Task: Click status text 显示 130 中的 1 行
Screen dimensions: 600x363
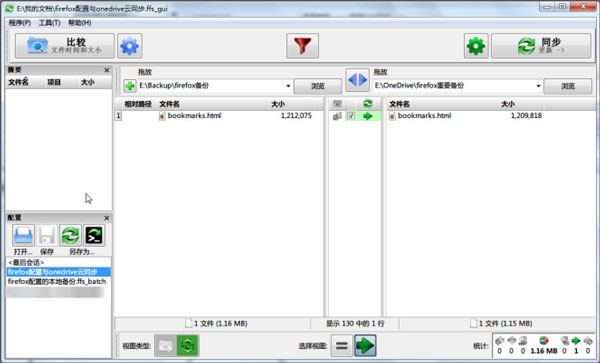Action: point(355,324)
